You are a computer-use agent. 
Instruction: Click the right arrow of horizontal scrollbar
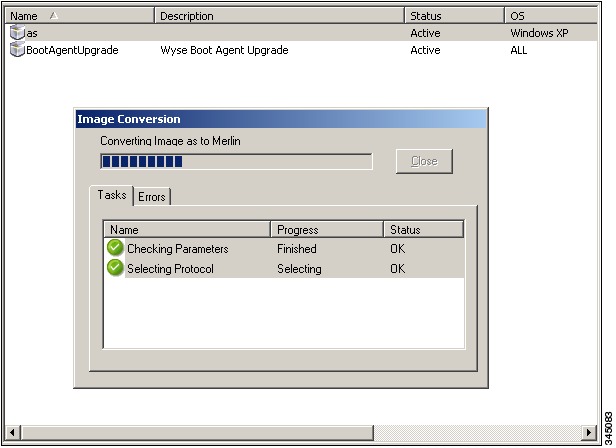[588, 433]
